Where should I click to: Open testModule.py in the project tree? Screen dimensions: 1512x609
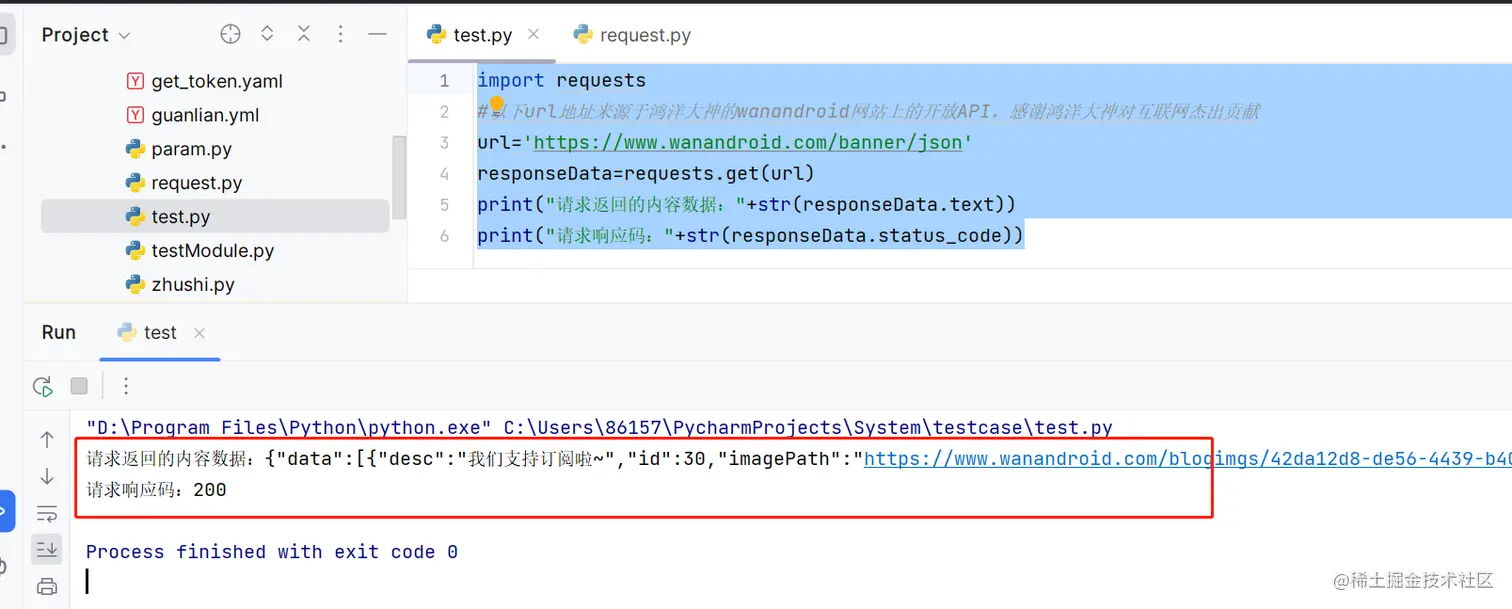212,251
